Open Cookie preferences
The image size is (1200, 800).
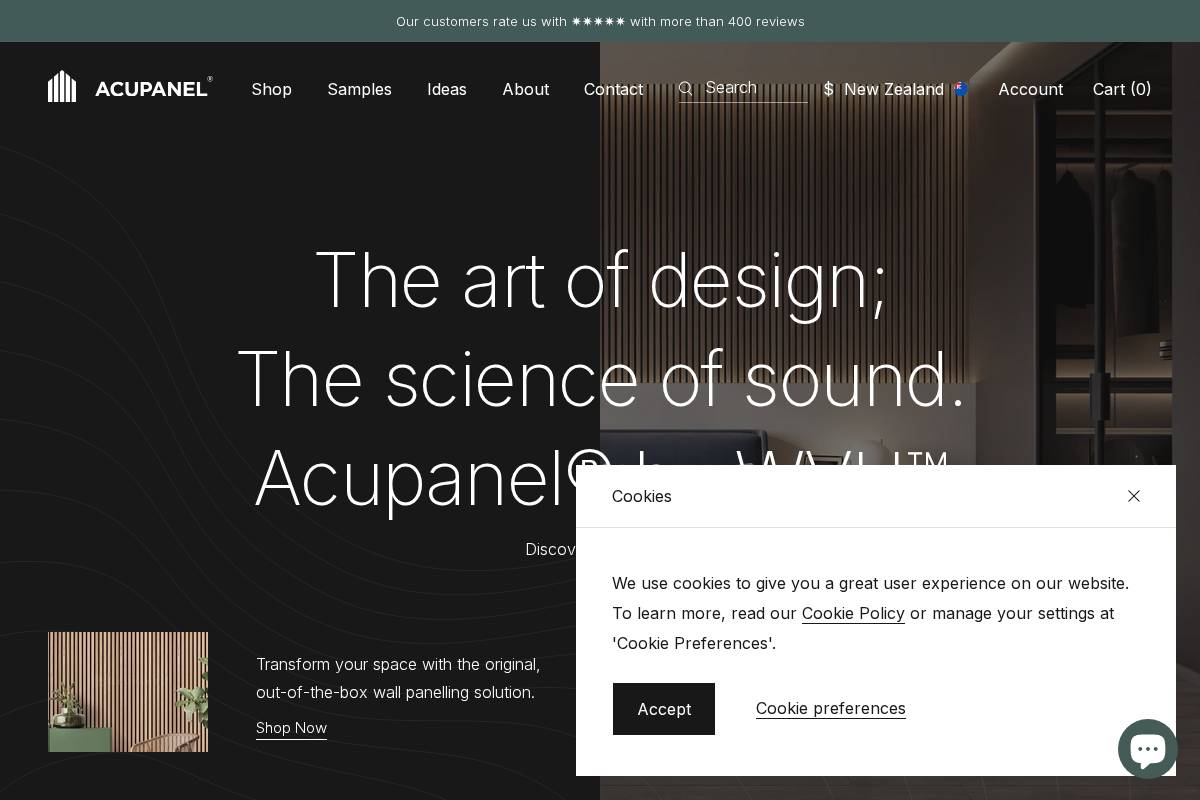pos(831,708)
